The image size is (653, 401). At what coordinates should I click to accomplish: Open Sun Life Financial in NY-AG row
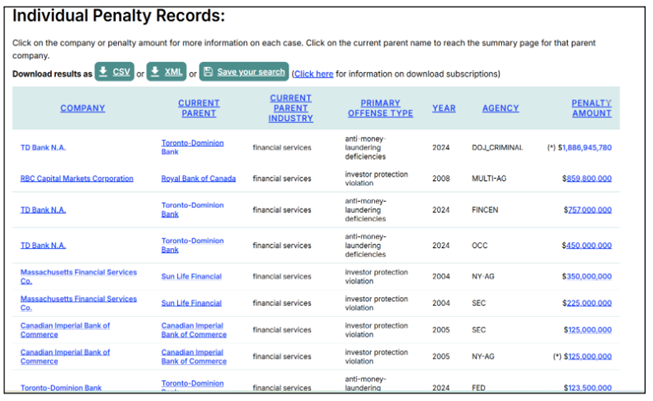pyautogui.click(x=191, y=276)
